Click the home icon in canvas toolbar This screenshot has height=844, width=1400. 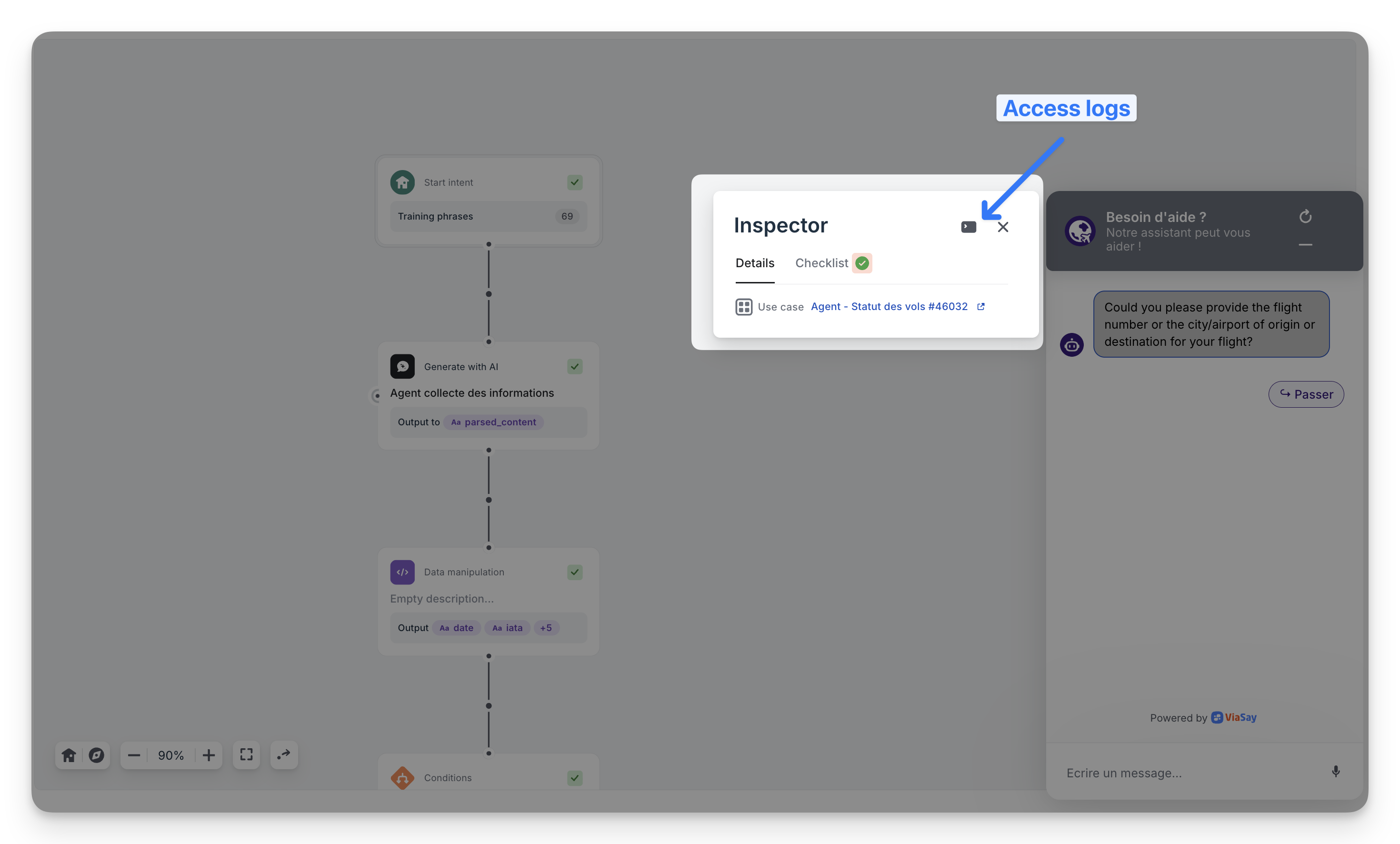point(69,755)
